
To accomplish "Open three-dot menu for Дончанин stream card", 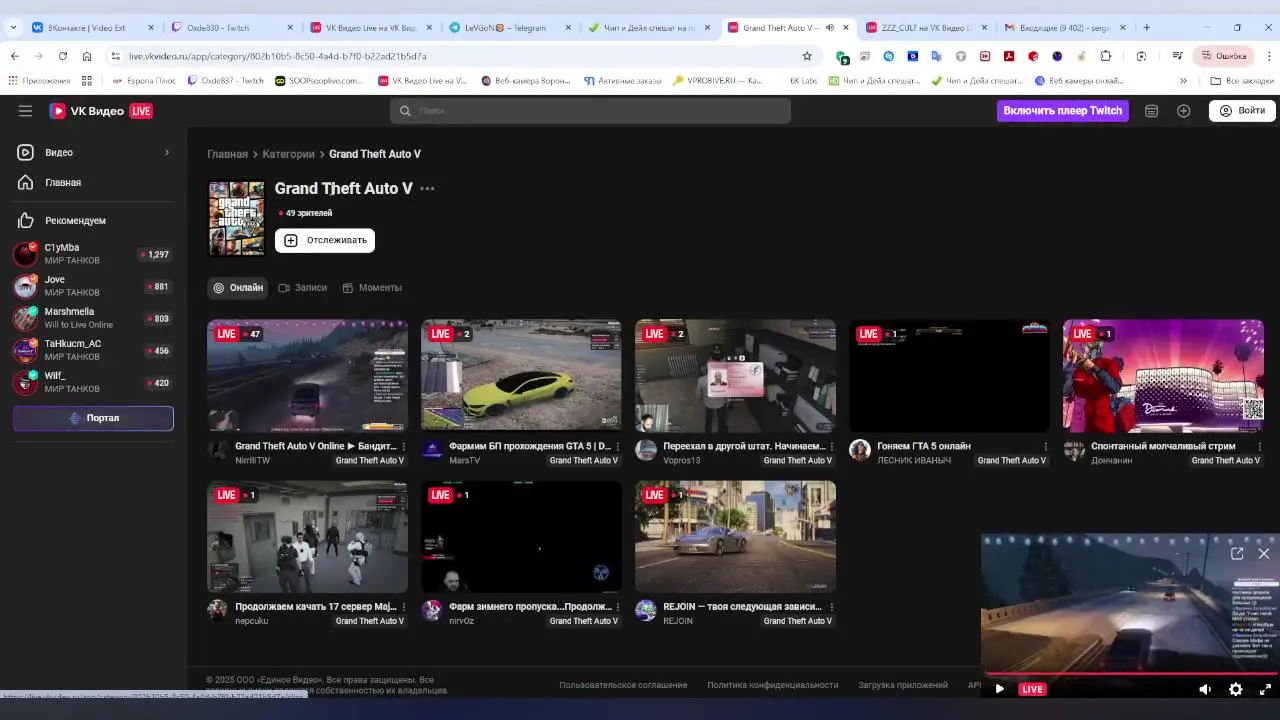I will pyautogui.click(x=1259, y=446).
